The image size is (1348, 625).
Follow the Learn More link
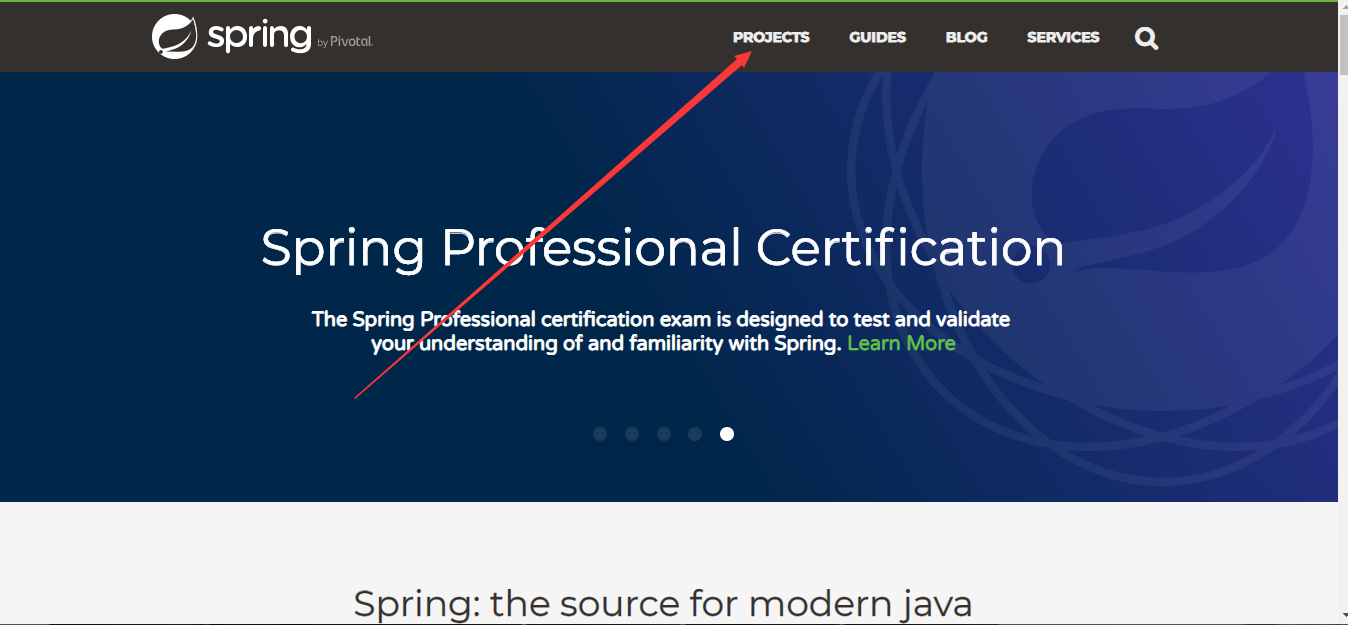click(901, 343)
